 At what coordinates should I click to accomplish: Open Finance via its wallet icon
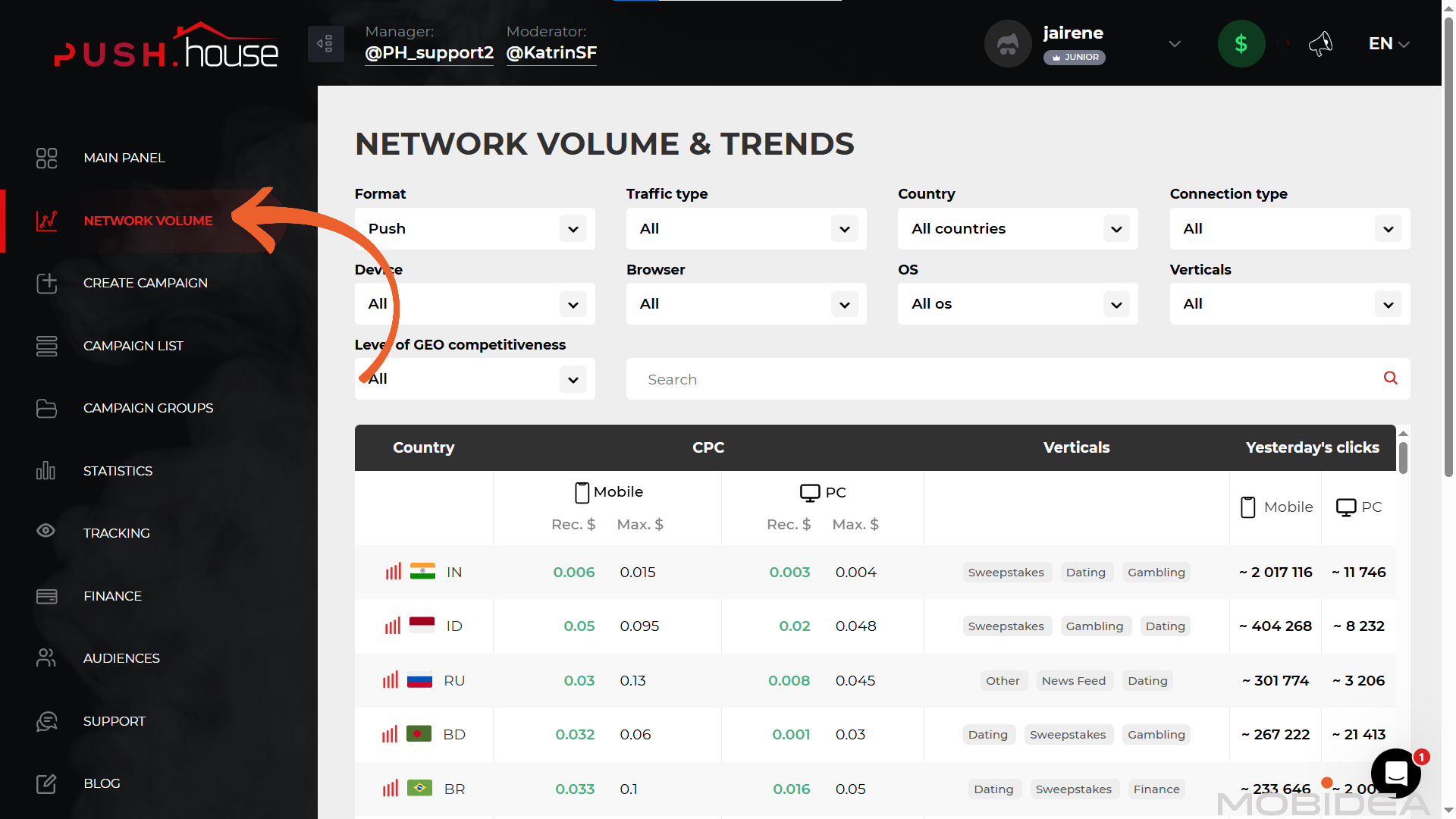click(46, 596)
